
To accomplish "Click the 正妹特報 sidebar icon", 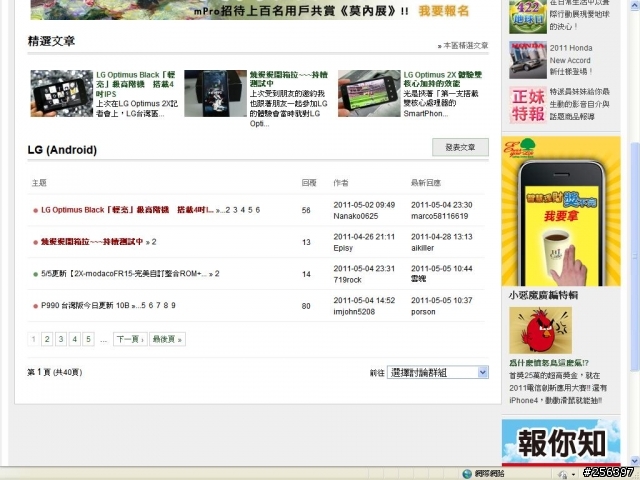I will click(528, 104).
